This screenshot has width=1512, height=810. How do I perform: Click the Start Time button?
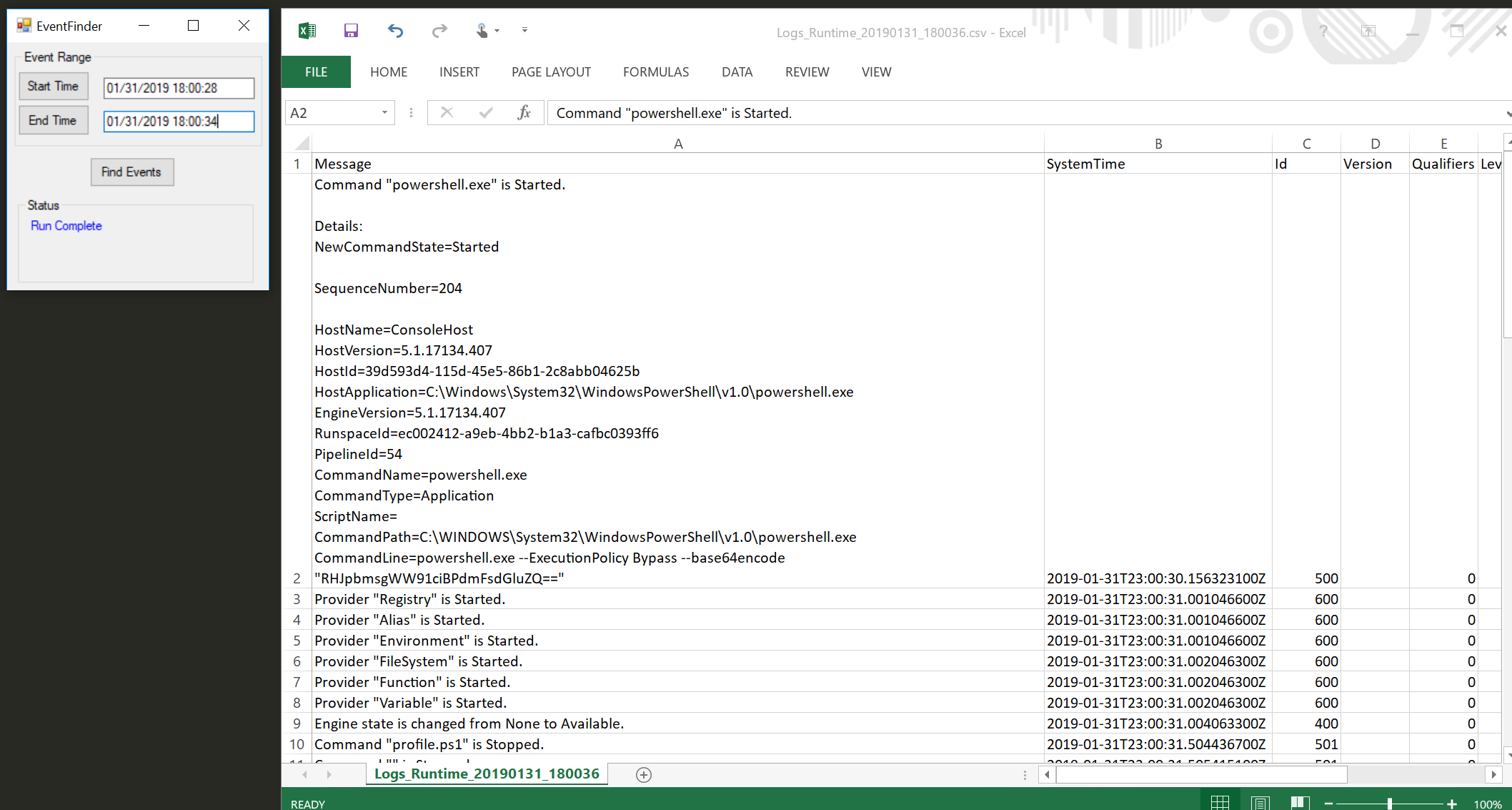pos(54,87)
